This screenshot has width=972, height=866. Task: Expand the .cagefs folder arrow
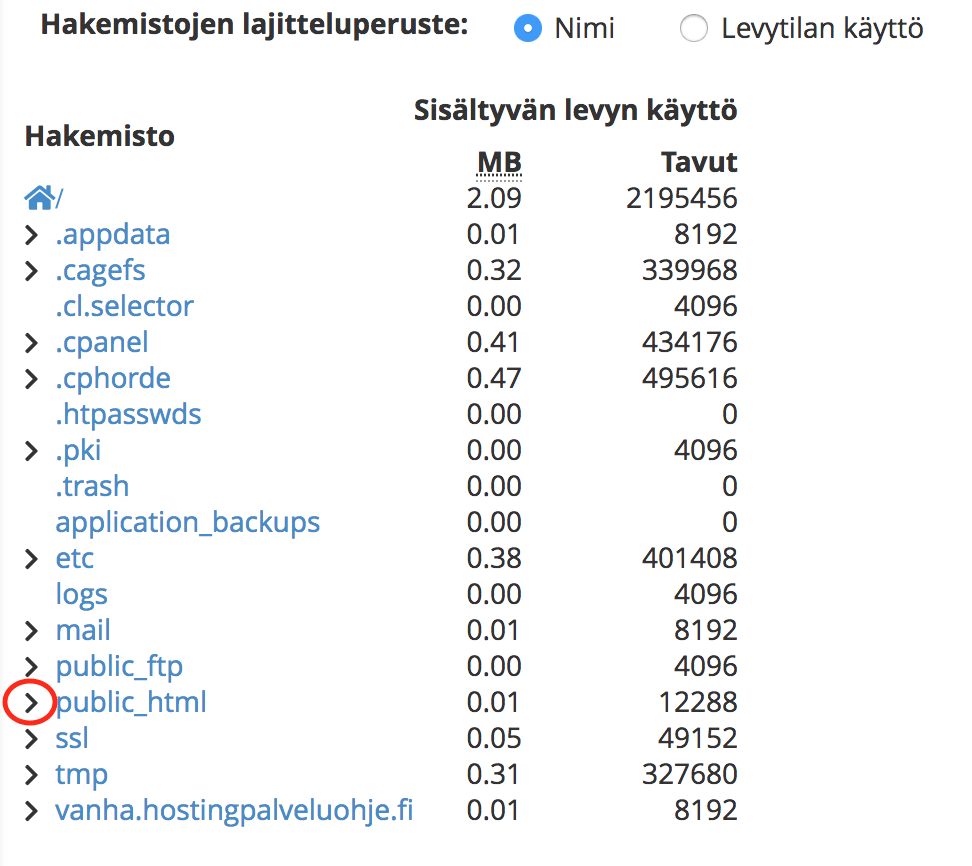point(32,271)
